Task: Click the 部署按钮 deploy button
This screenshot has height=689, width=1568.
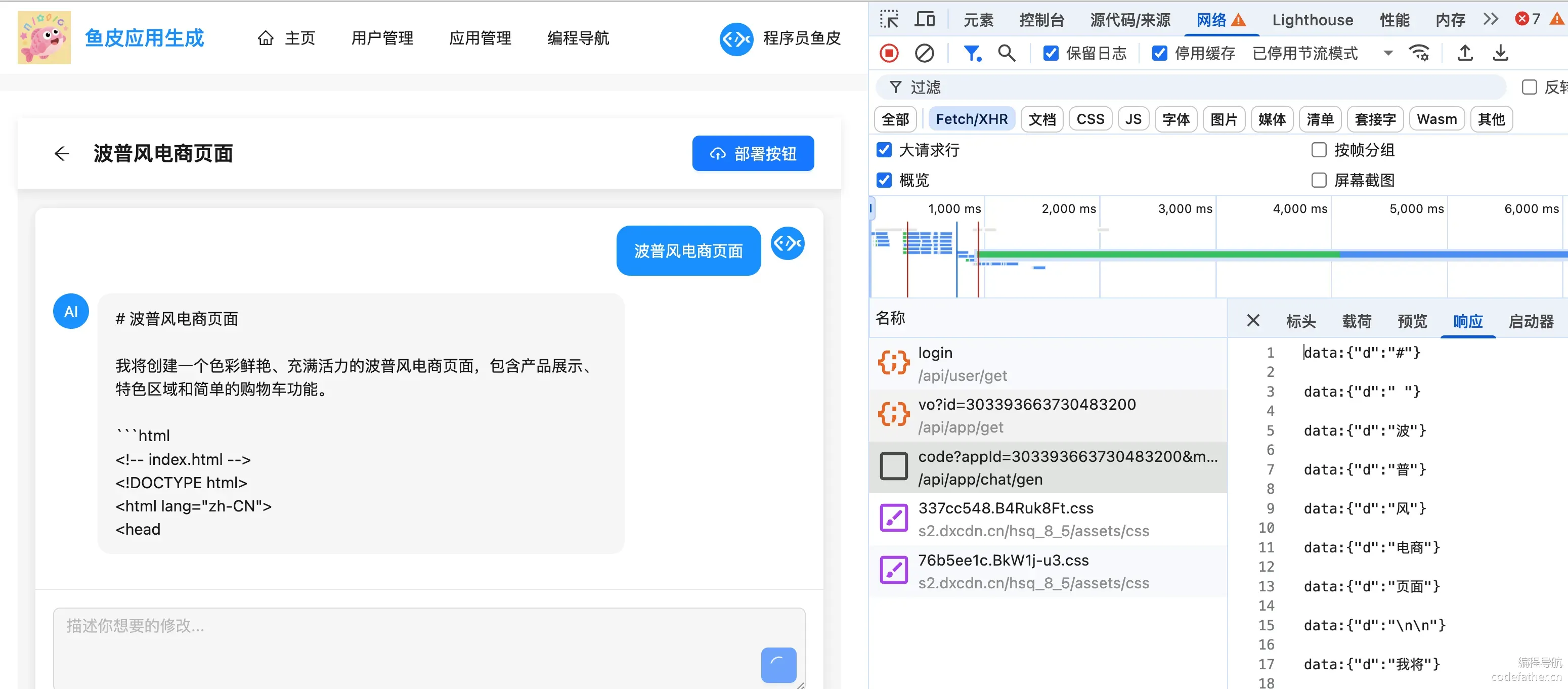Action: point(753,153)
